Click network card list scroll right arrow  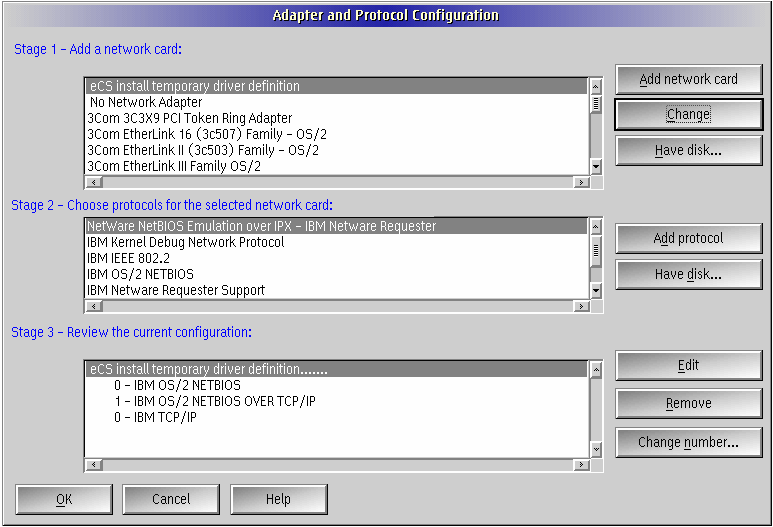(581, 182)
